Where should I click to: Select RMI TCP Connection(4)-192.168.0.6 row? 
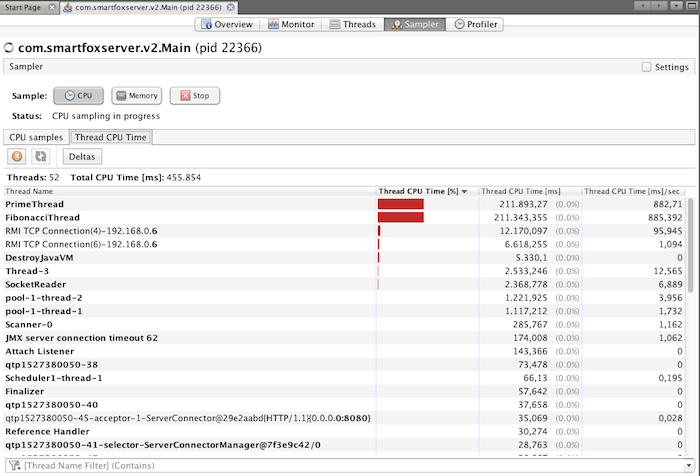[x=345, y=231]
